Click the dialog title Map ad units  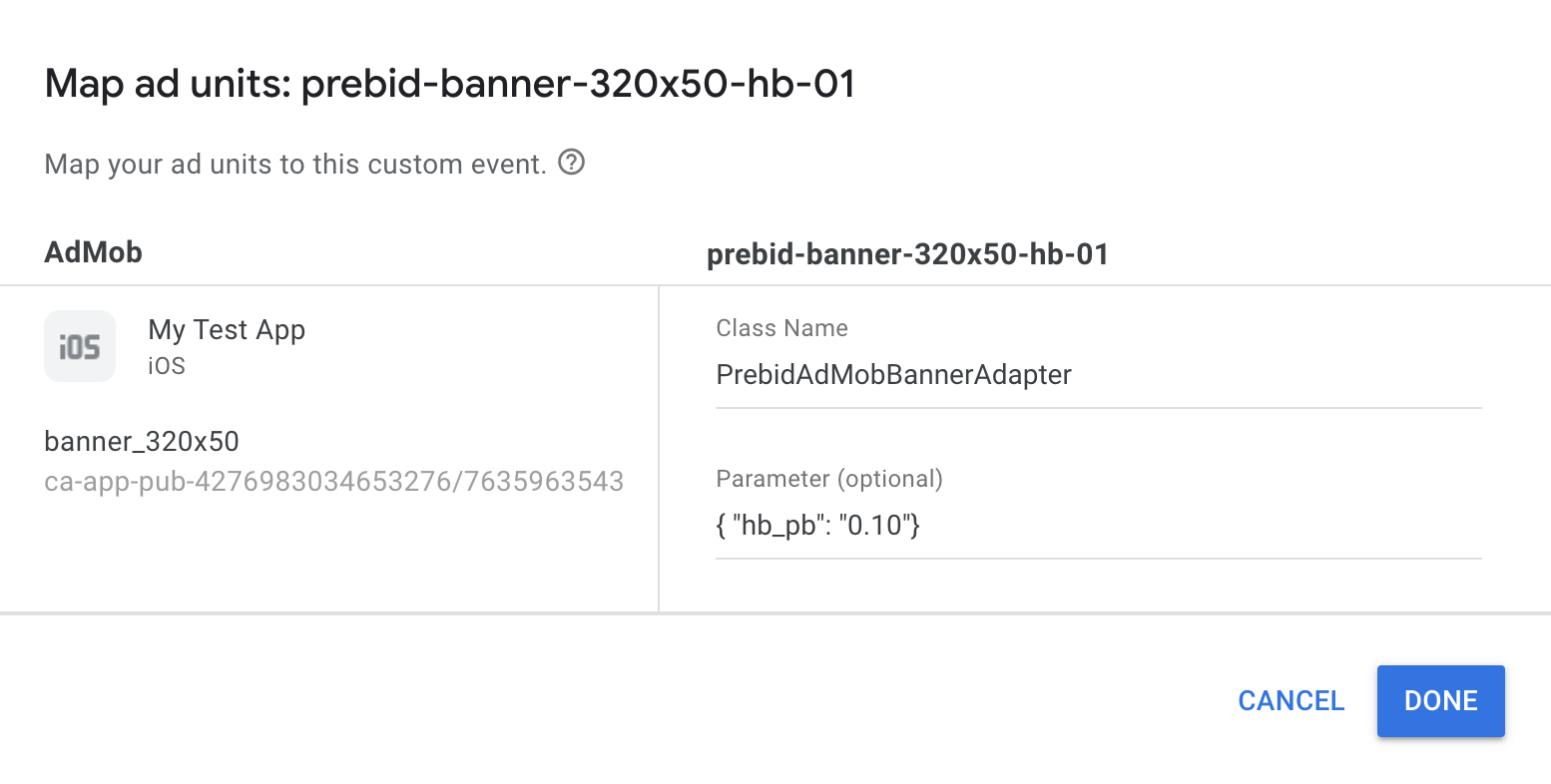click(x=449, y=83)
